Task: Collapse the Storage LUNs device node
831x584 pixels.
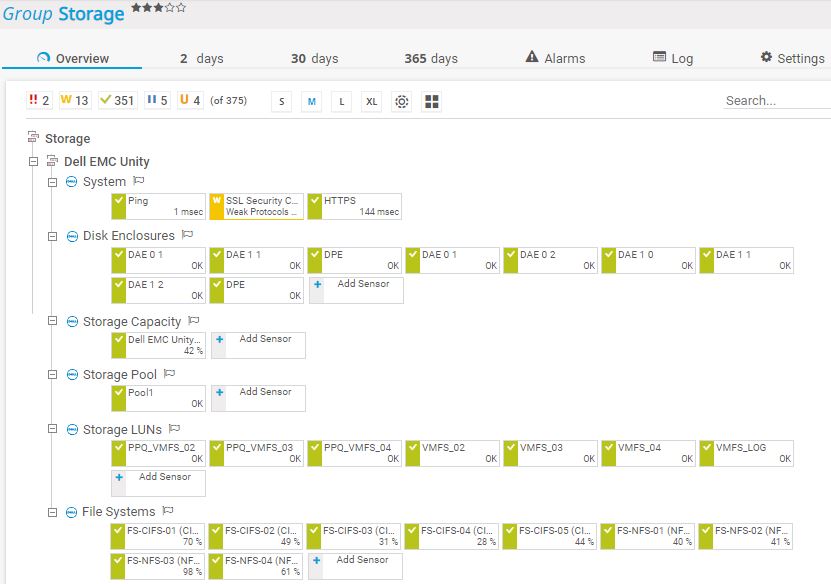Action: [x=52, y=429]
